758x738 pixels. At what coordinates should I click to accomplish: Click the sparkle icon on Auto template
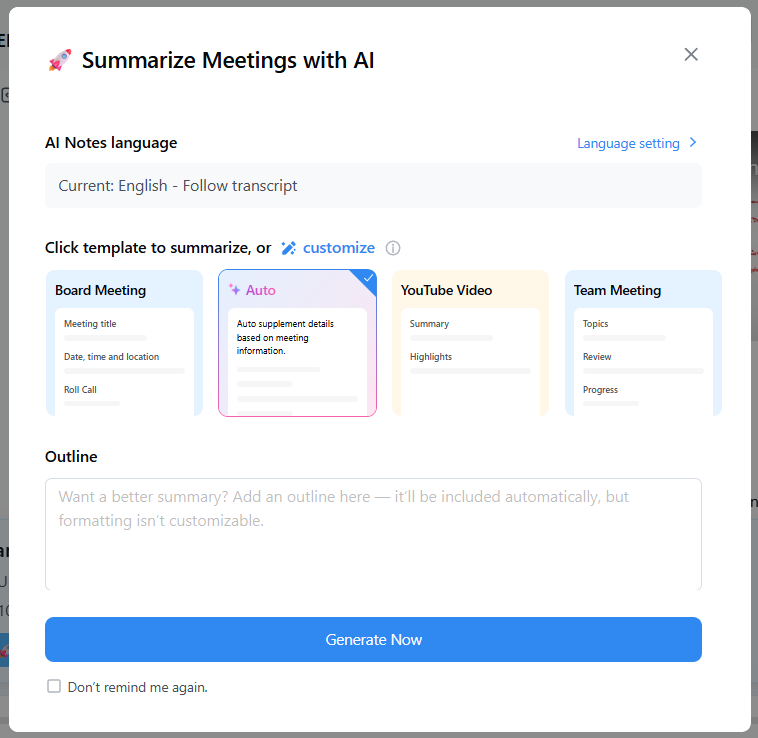234,290
